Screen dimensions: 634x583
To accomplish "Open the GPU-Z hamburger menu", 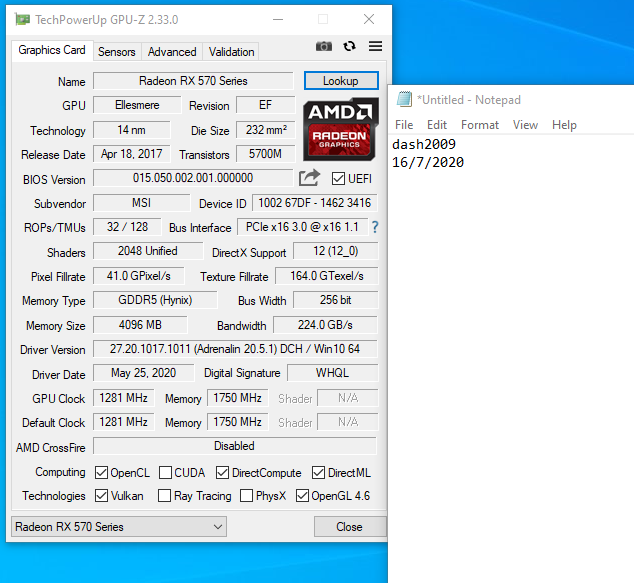I will [x=375, y=46].
